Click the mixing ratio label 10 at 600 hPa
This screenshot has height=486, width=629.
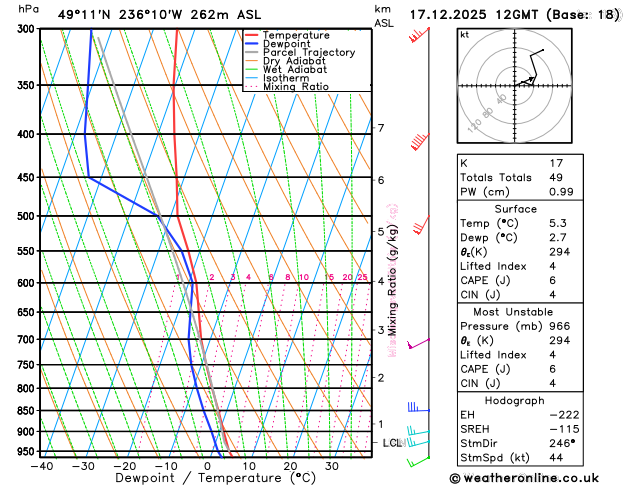coord(304,277)
